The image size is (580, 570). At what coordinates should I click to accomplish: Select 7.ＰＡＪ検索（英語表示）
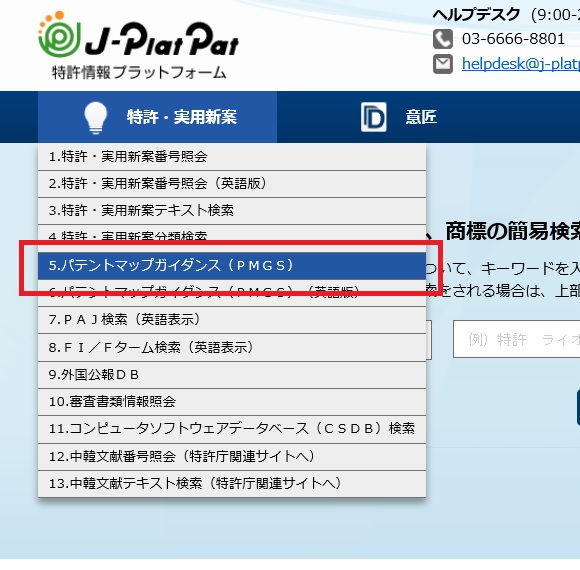point(232,320)
